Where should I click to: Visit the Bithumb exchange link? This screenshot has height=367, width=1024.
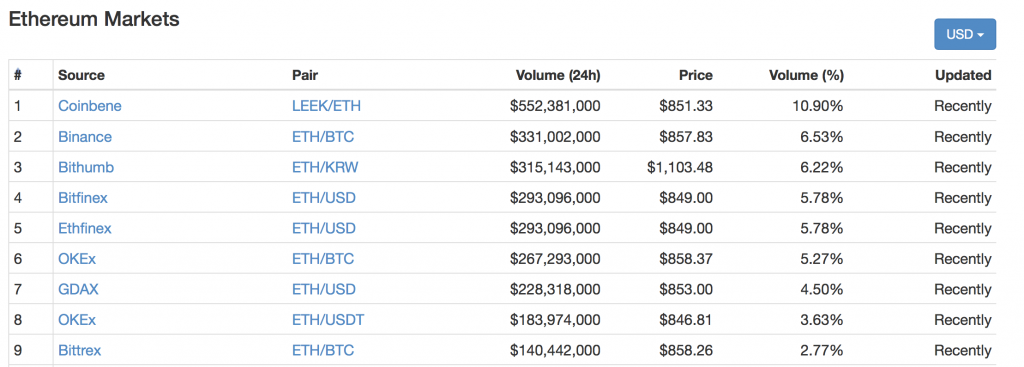click(x=86, y=167)
